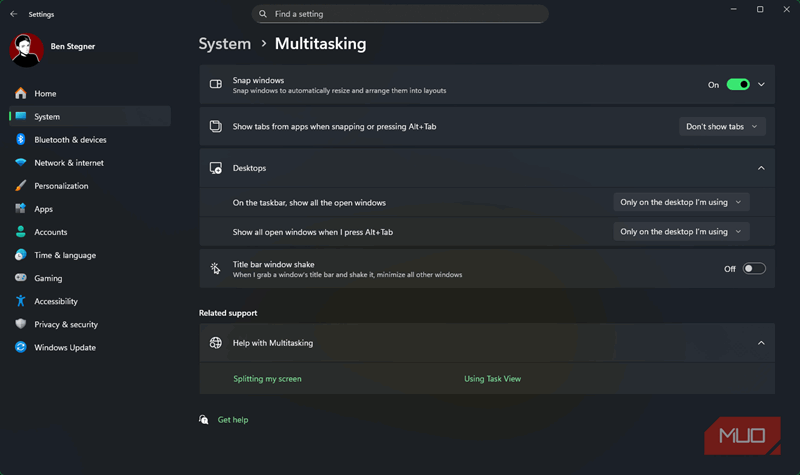This screenshot has width=800, height=475.
Task: Open the Time & language settings page
Action: pyautogui.click(x=65, y=255)
